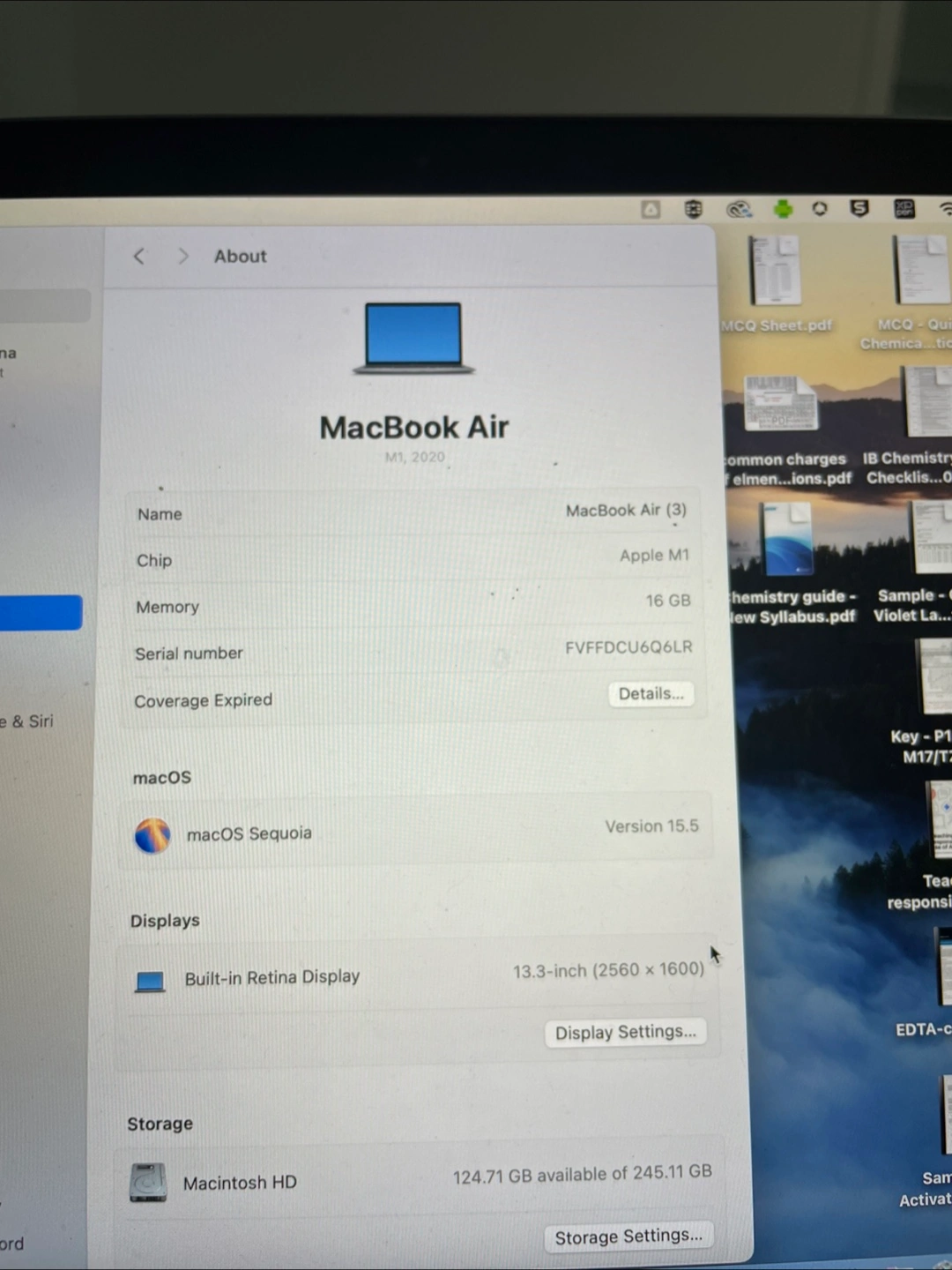
Task: Click the highlighted blue sidebar item
Action: [41, 613]
